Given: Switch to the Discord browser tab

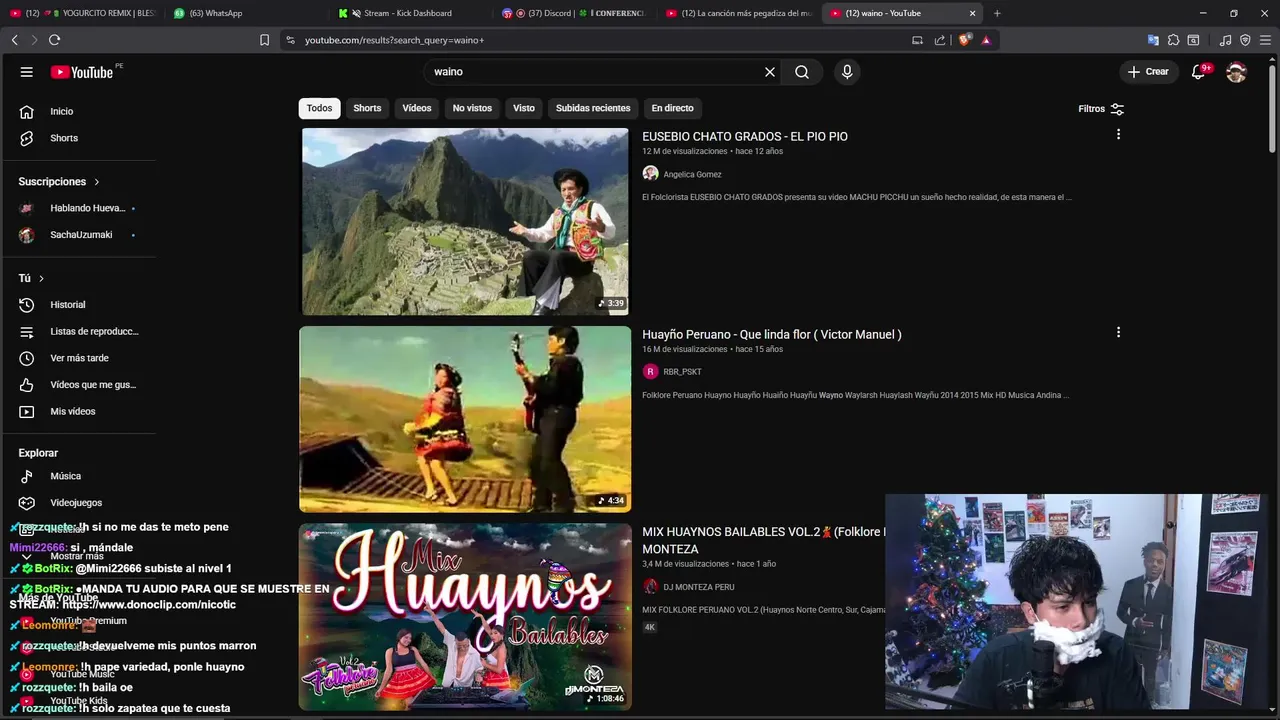Looking at the screenshot, I should pyautogui.click(x=572, y=13).
